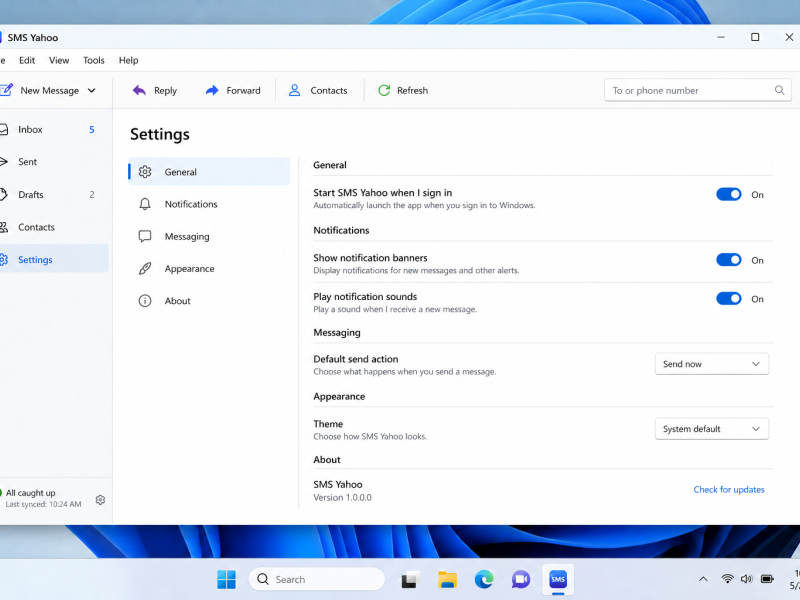Click the Refresh button label
Image resolution: width=800 pixels, height=600 pixels.
pos(412,90)
